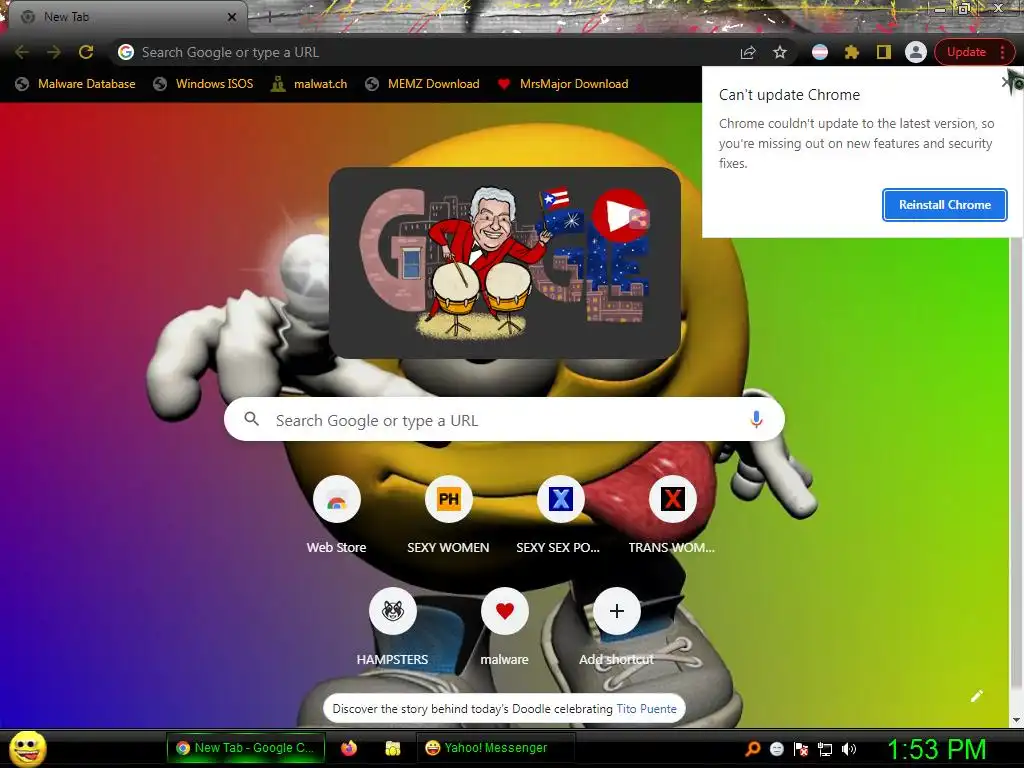Close the New Tab tab
Screen dimensions: 1024x768
[232, 17]
